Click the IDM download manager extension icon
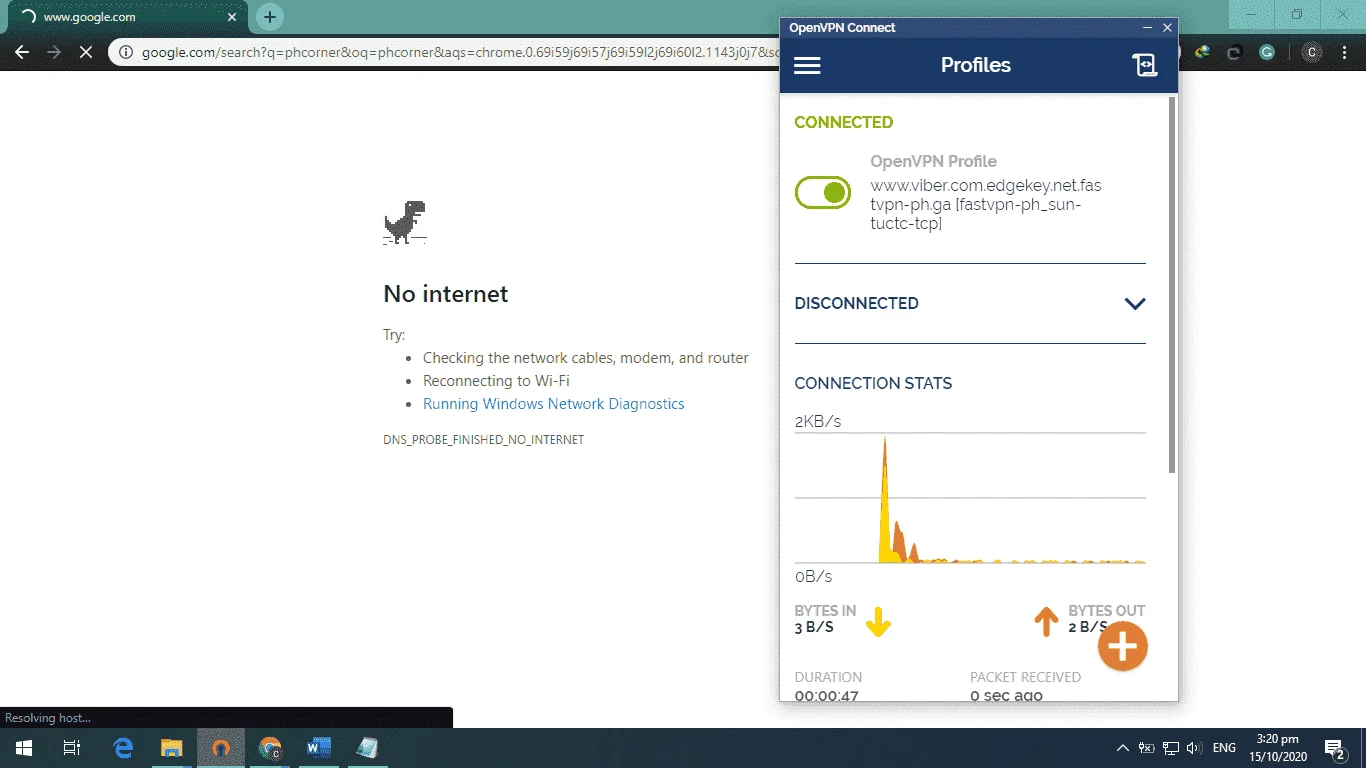This screenshot has height=768, width=1366. click(x=1203, y=52)
